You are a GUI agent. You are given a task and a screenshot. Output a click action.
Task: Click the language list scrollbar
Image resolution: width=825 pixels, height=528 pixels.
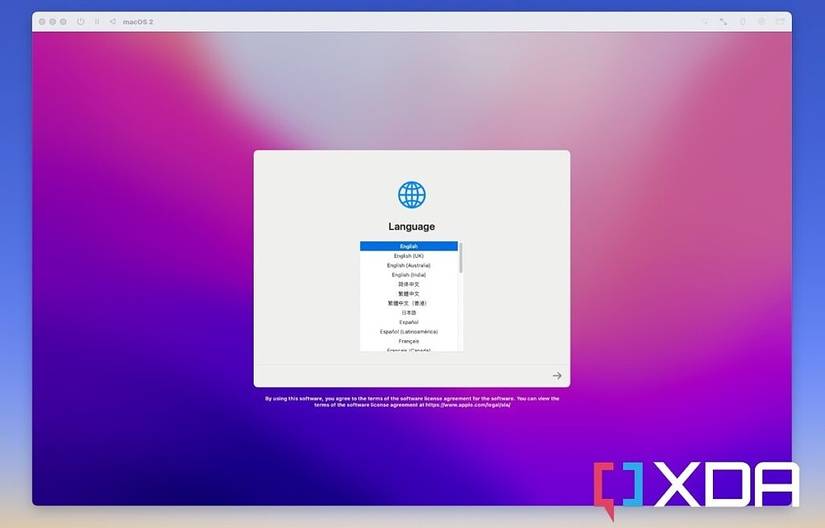(461, 258)
